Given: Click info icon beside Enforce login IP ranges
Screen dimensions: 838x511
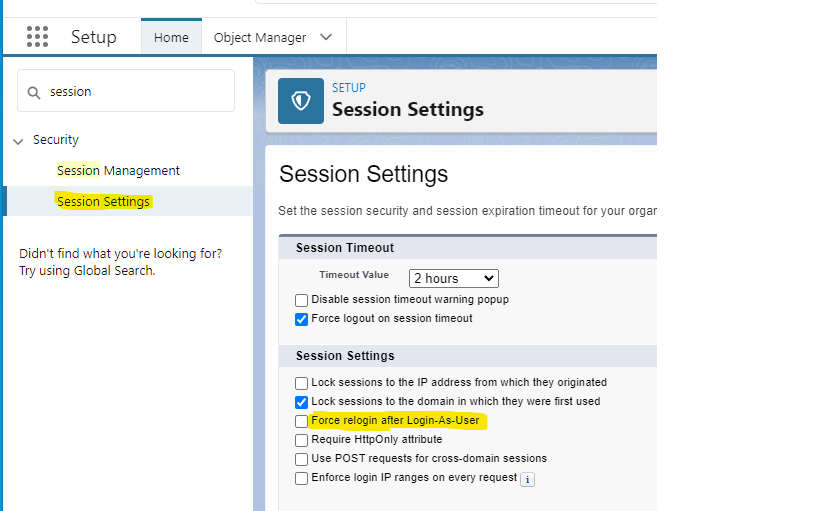Looking at the screenshot, I should [527, 479].
